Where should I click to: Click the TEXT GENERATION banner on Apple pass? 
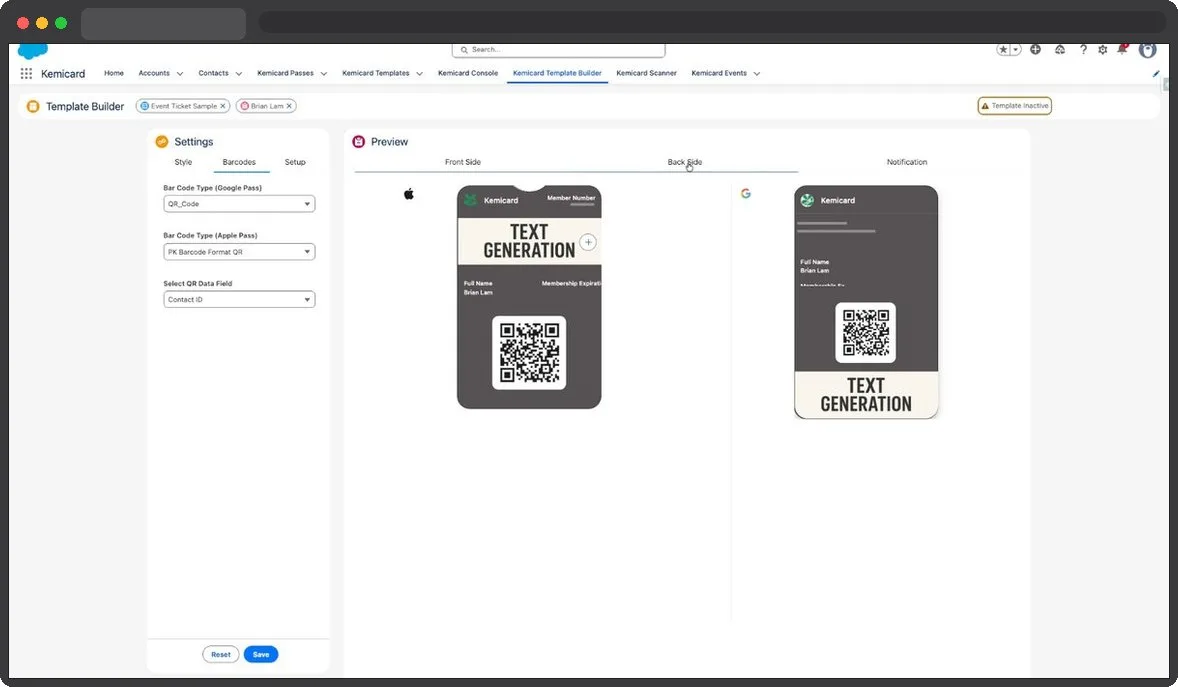pyautogui.click(x=529, y=241)
